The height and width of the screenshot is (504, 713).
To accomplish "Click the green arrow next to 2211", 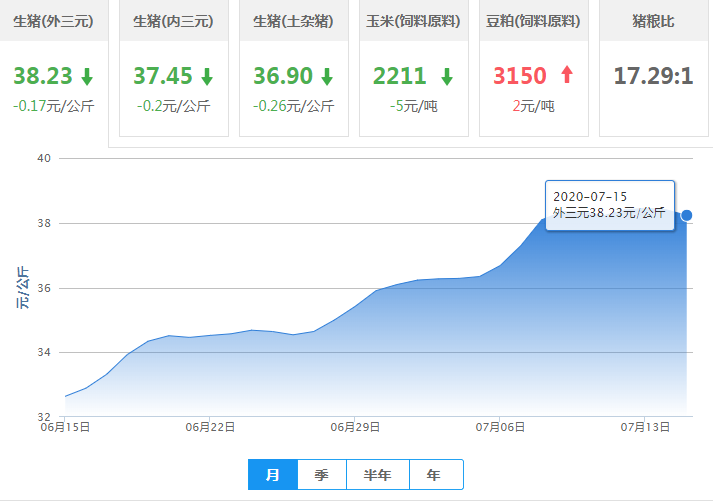I will [447, 76].
